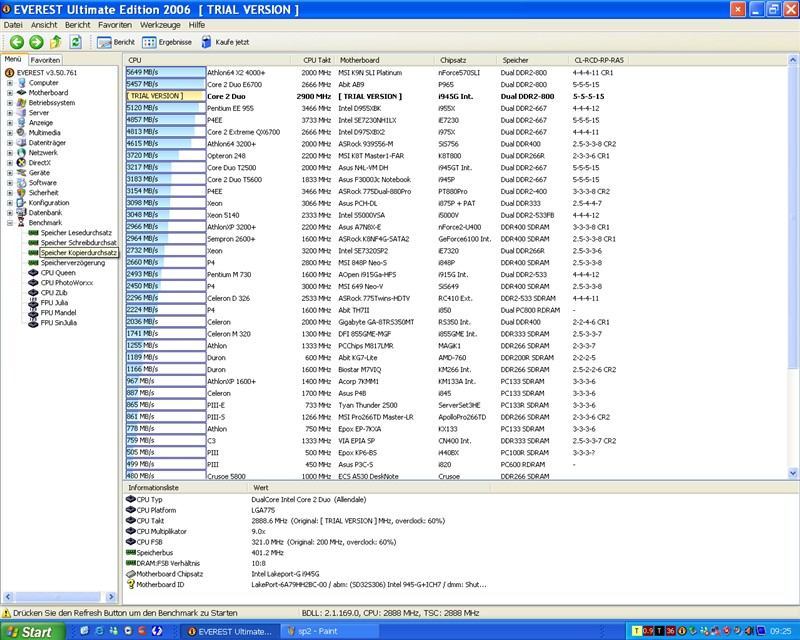The image size is (800, 640).
Task: Select FPU Mandel benchmark
Action: [x=58, y=313]
